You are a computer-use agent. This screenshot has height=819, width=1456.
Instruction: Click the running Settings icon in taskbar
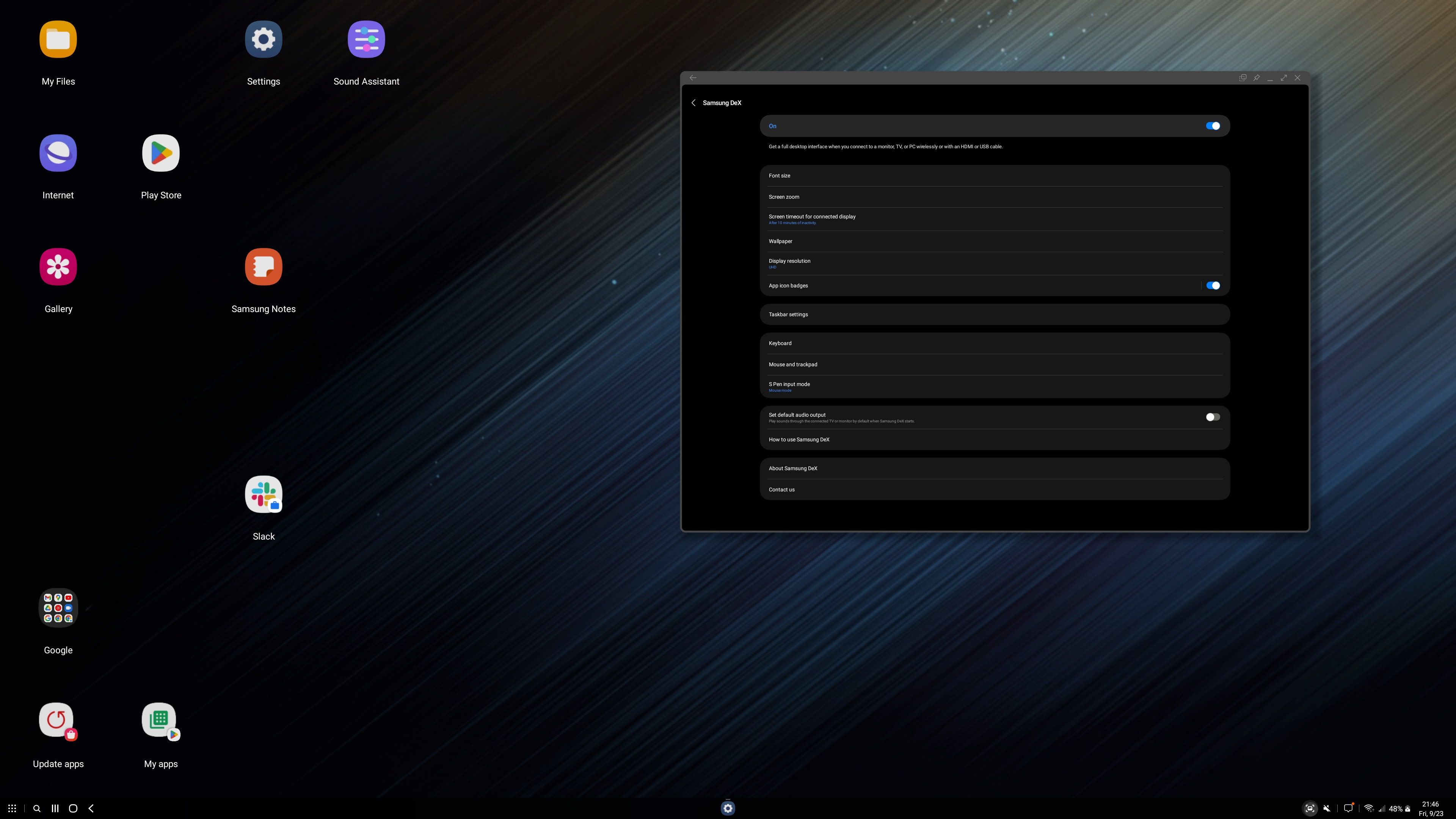pos(728,808)
